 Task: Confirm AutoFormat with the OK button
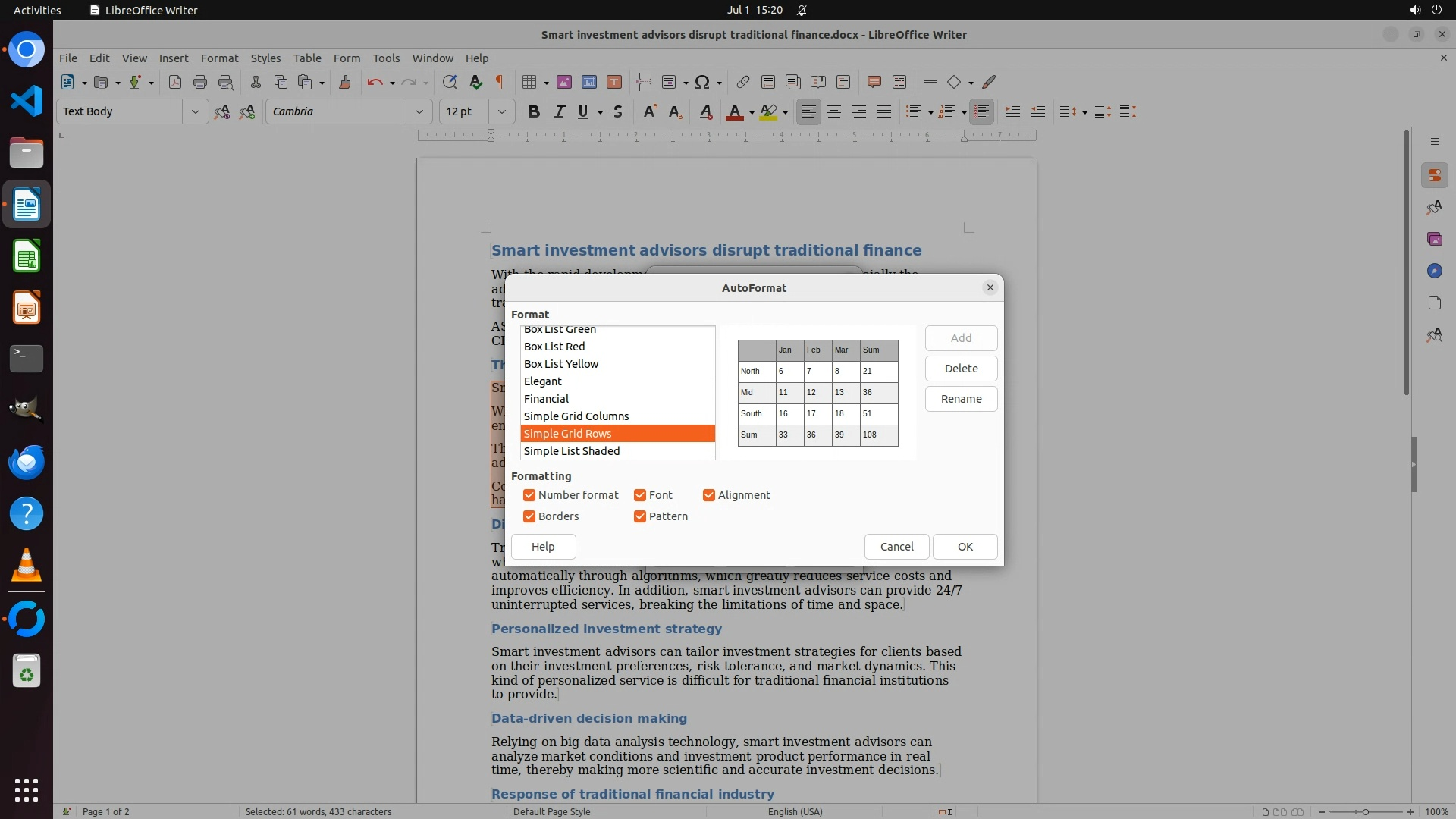coord(965,547)
